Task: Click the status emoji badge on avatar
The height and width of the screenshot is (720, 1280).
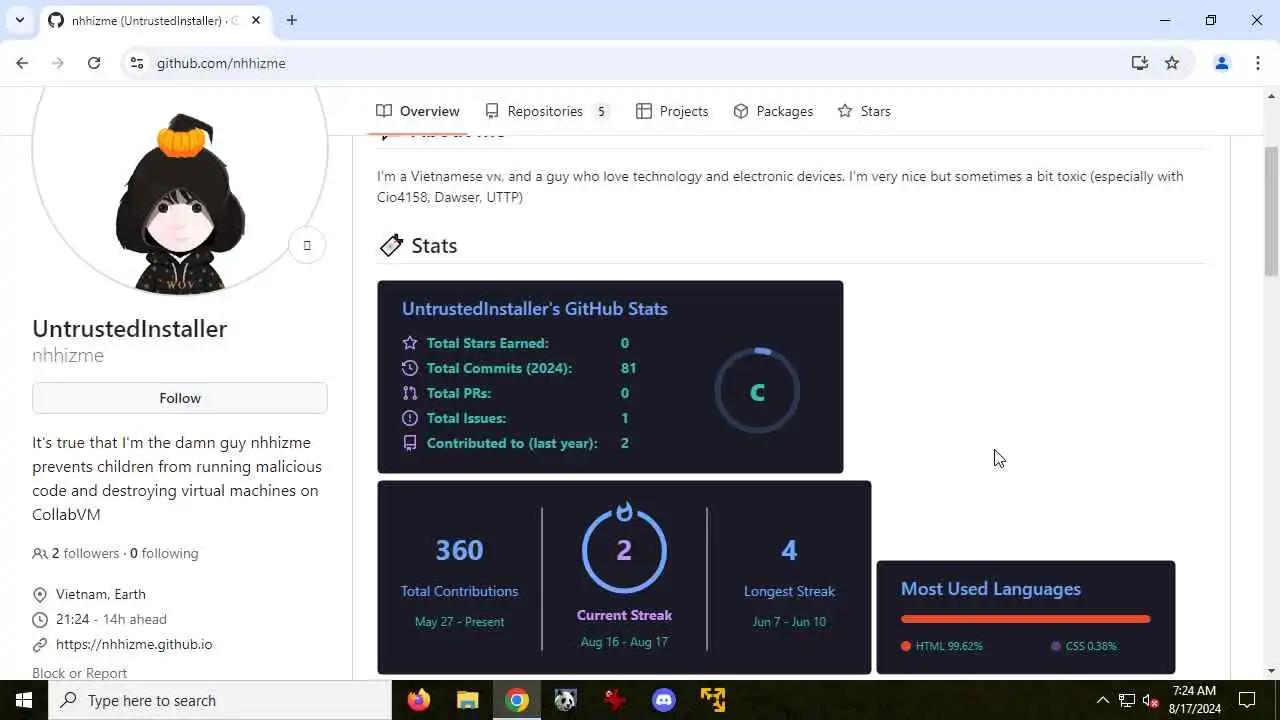Action: point(307,245)
